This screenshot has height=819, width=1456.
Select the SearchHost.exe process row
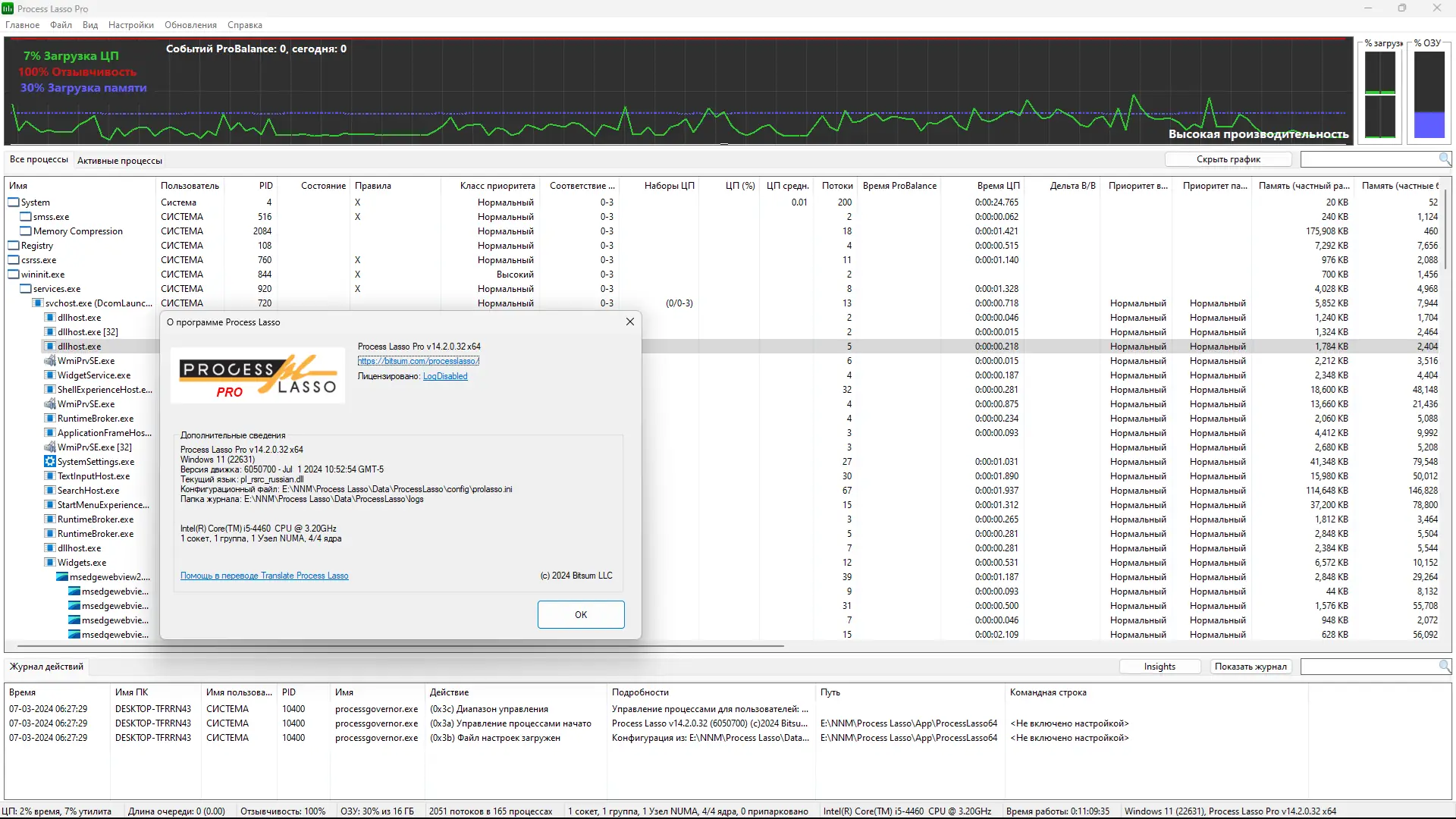pos(88,491)
